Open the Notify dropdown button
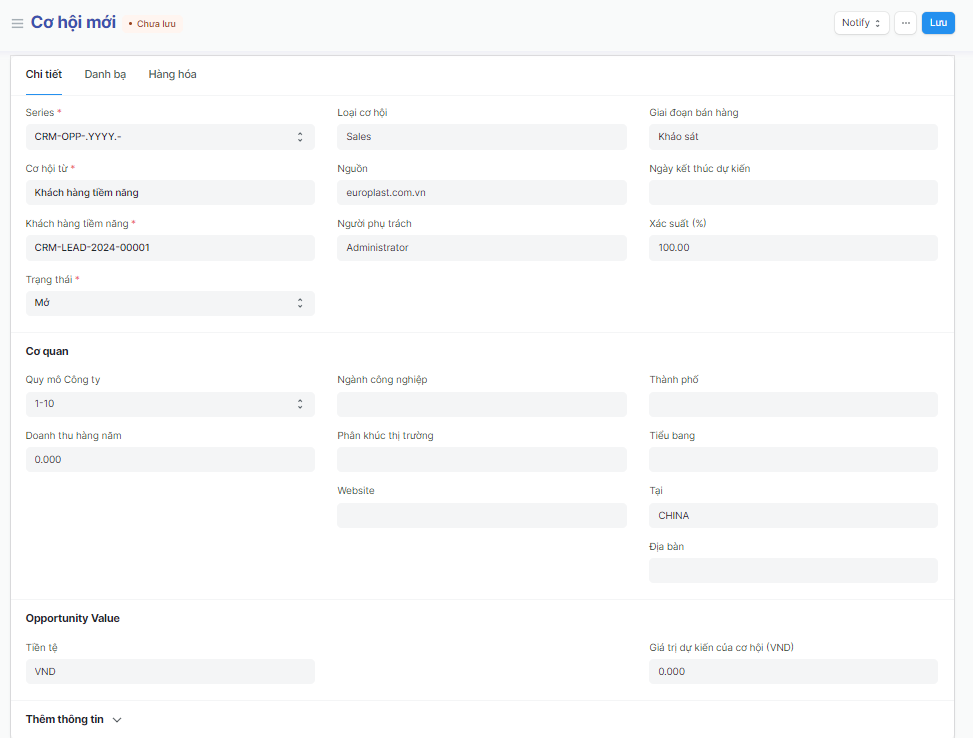The image size is (973, 738). 861,23
